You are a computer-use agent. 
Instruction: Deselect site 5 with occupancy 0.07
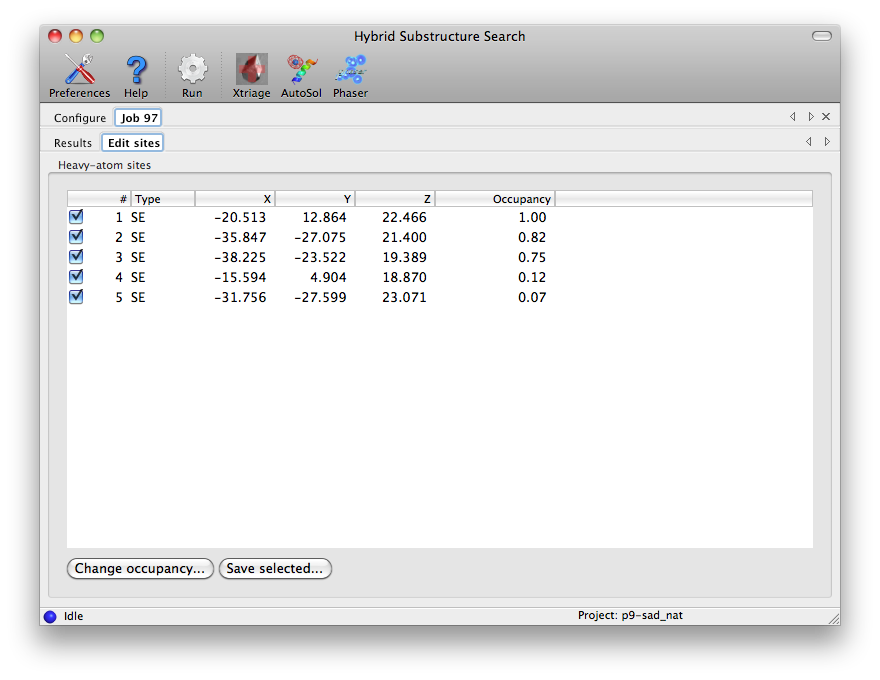click(76, 297)
